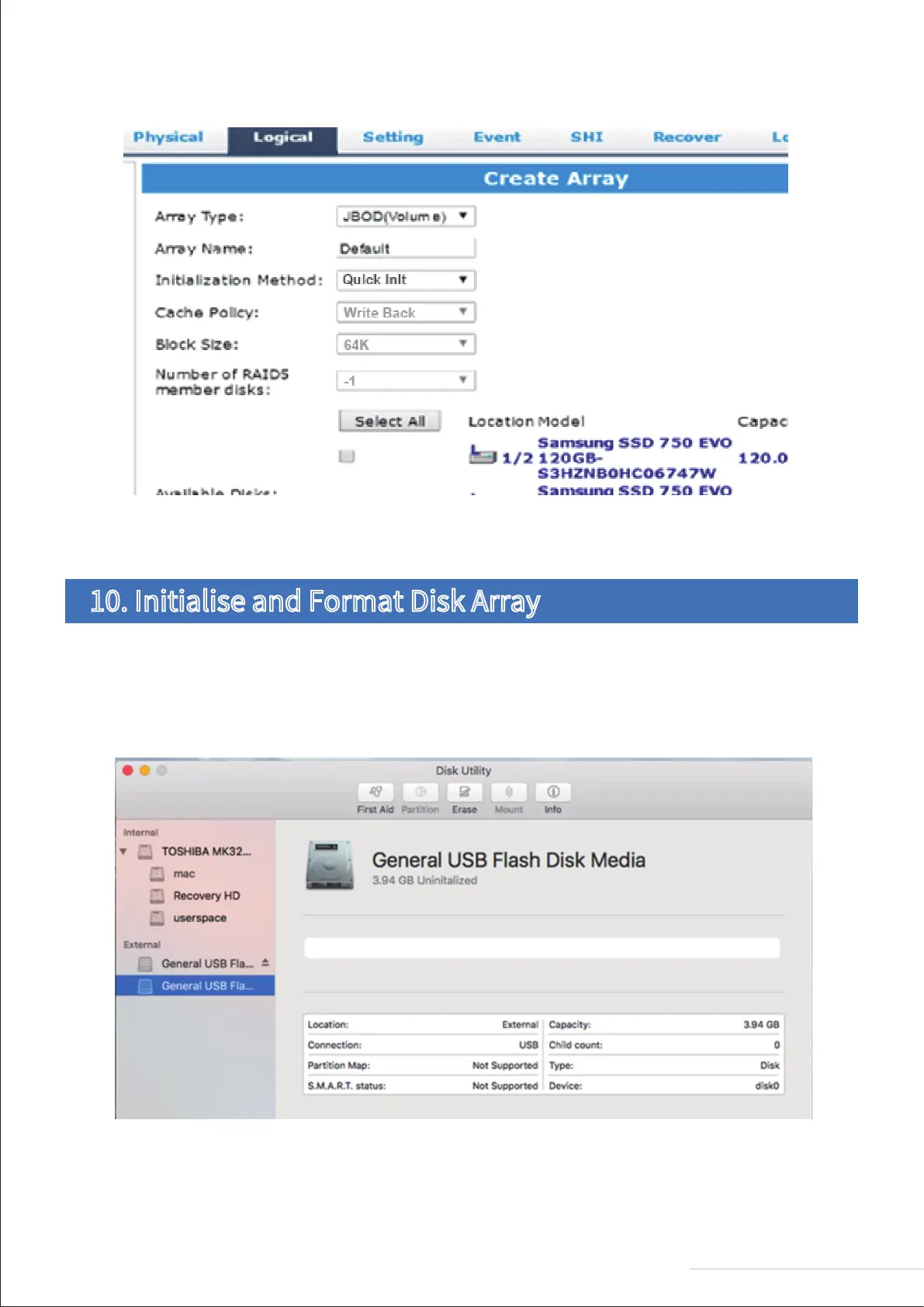Switch to the Recover tab
Image resolution: width=924 pixels, height=1307 pixels.
[x=687, y=137]
